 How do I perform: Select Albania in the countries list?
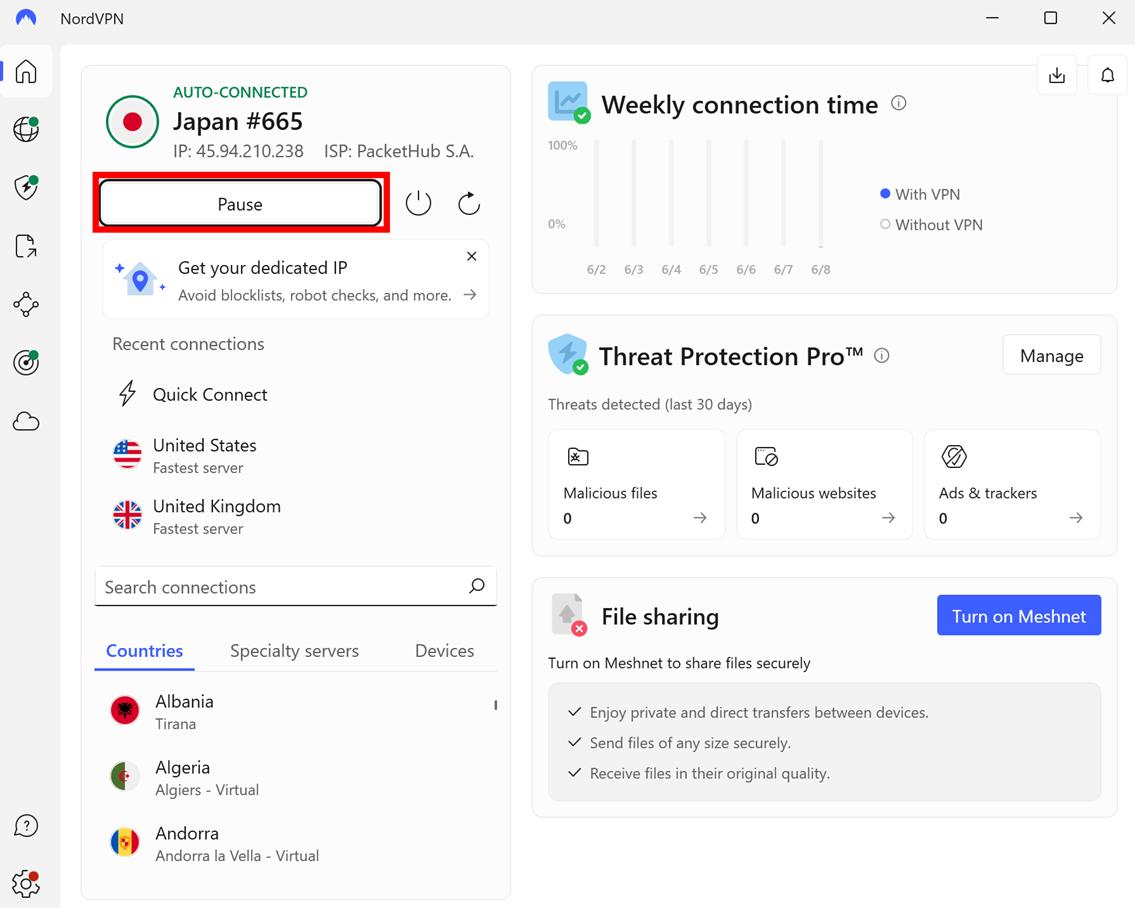pyautogui.click(x=295, y=711)
